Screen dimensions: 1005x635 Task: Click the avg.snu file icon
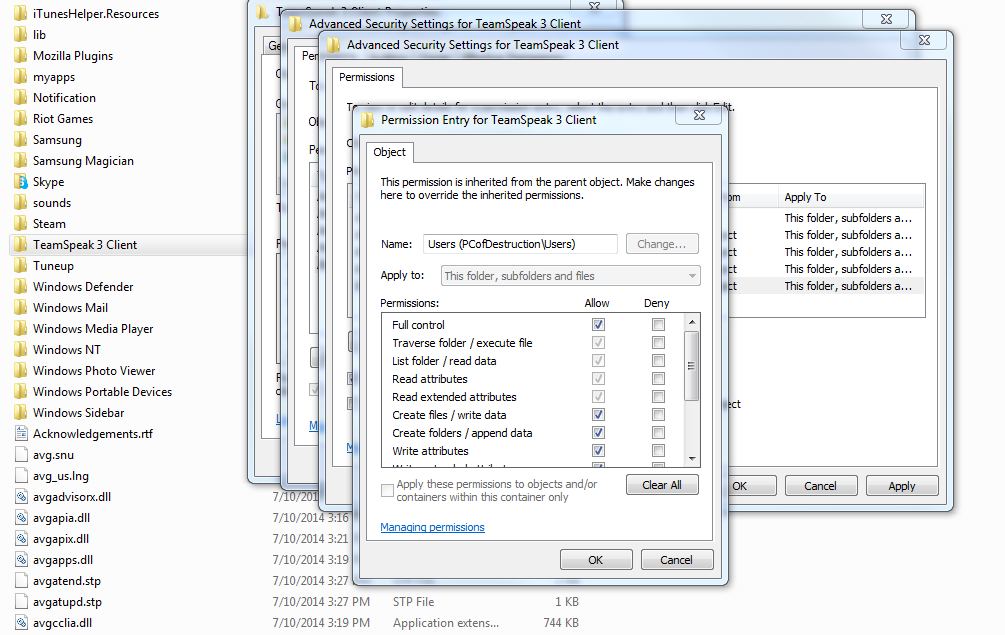(x=21, y=455)
